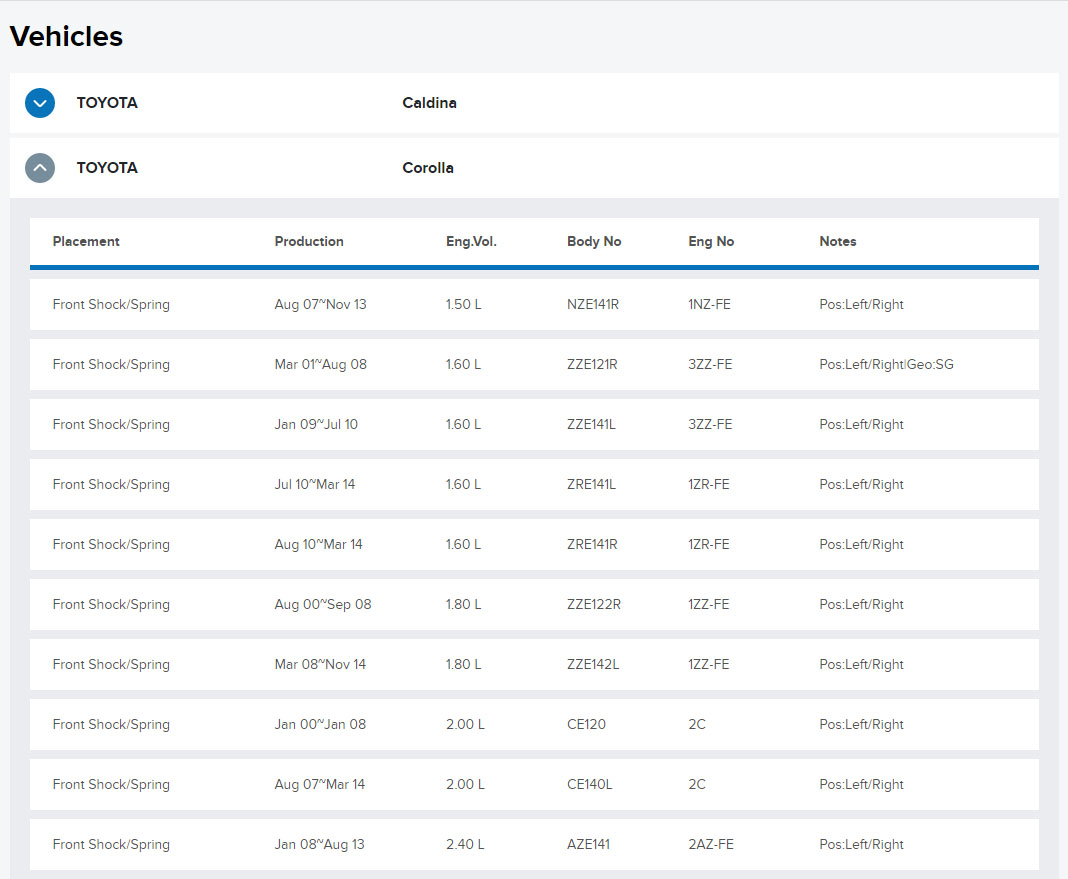Click Front Shock/Spring in CE120 row
The image size is (1068, 879).
111,724
